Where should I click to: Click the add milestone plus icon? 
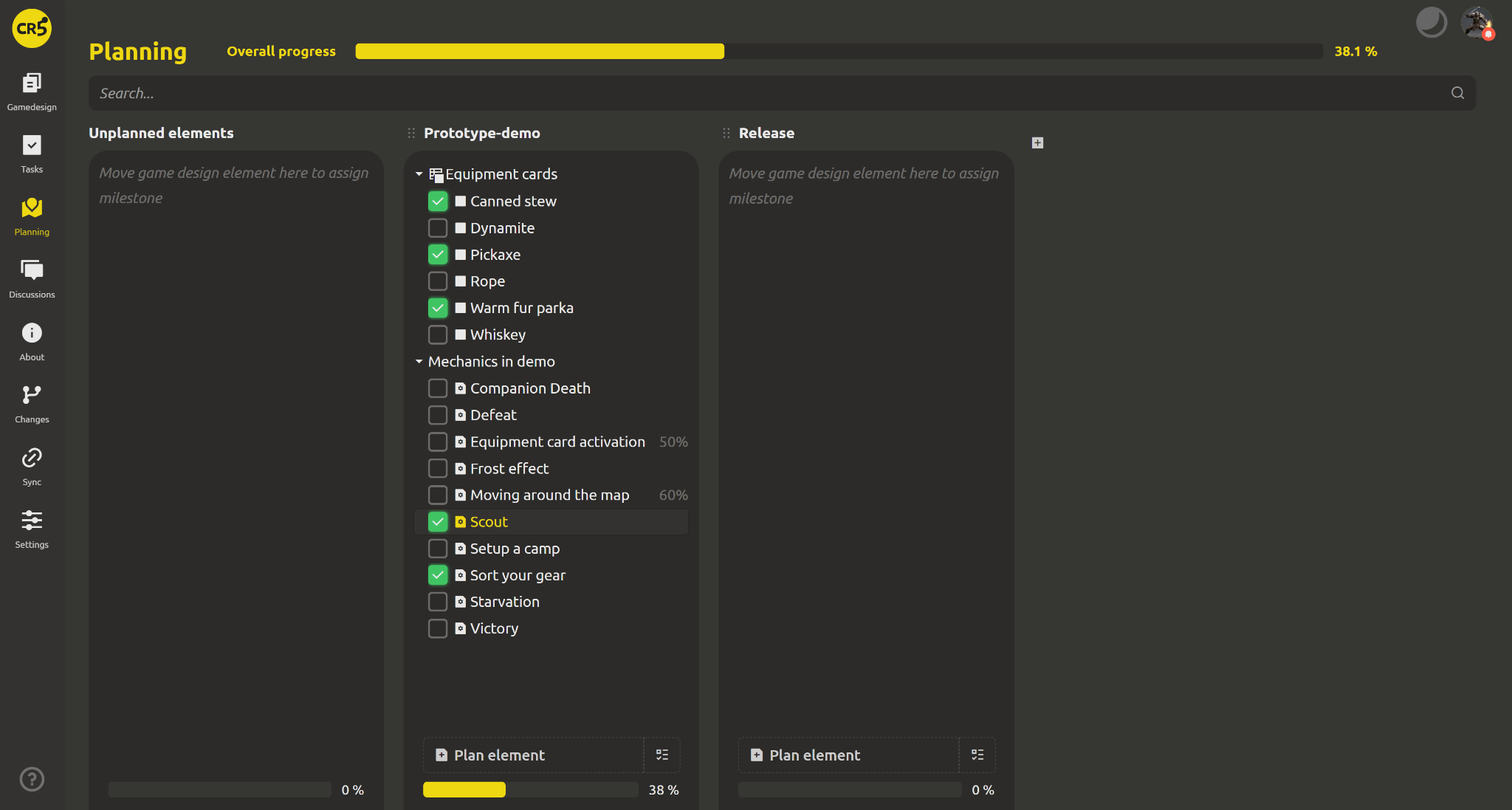tap(1037, 143)
